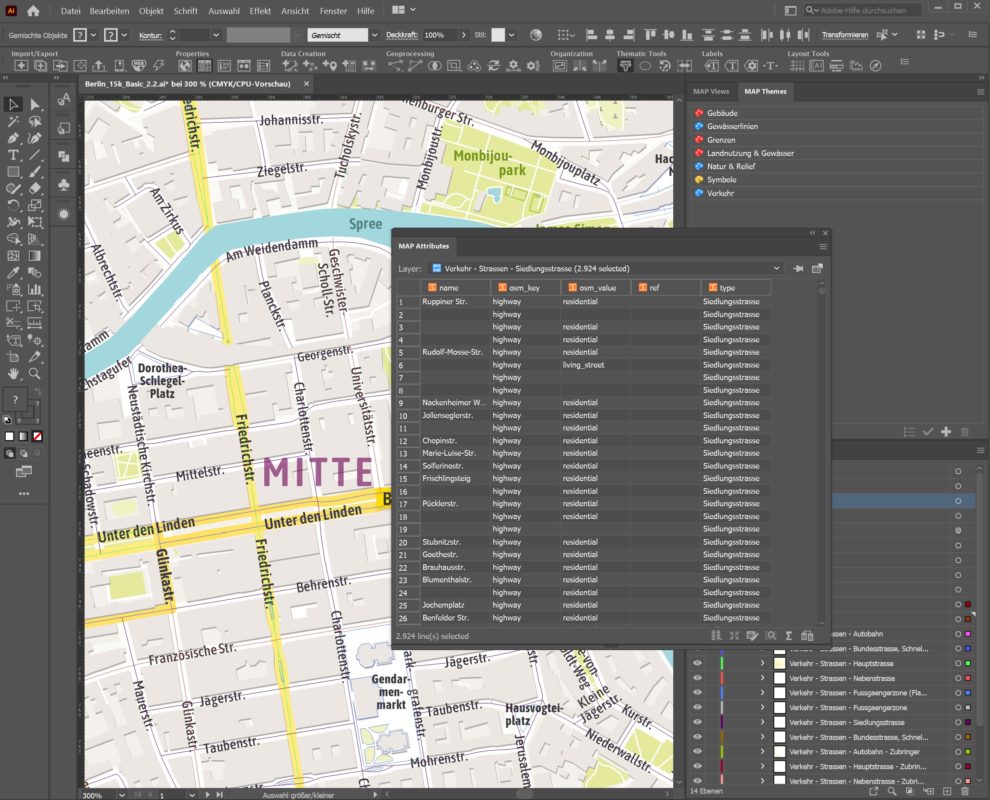Switch to the MAP Views tab

[x=711, y=91]
